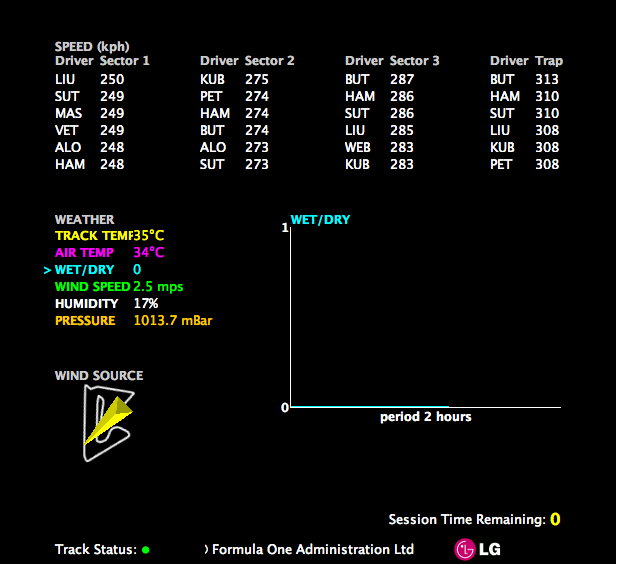The height and width of the screenshot is (565, 619).
Task: Click the yellow wind direction arrow
Action: pos(108,420)
